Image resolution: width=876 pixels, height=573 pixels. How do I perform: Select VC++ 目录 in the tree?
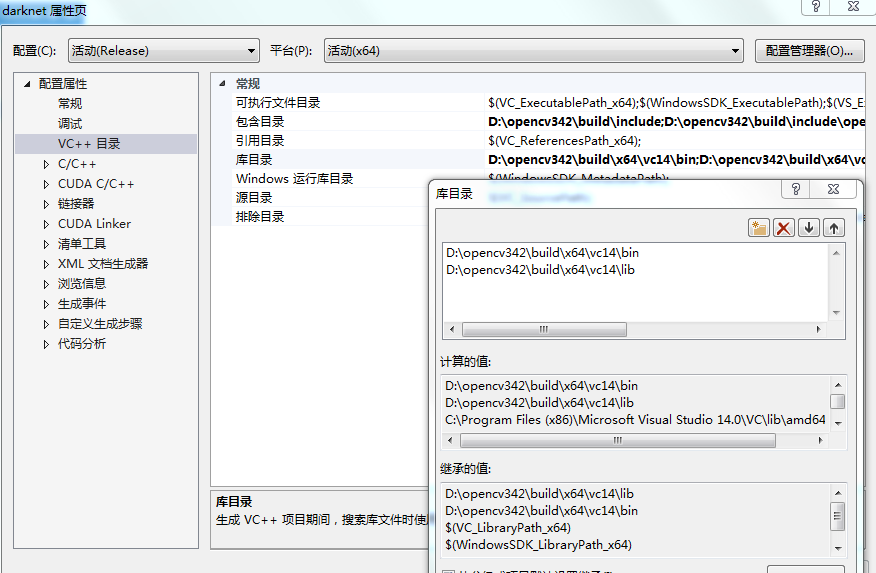coord(89,144)
